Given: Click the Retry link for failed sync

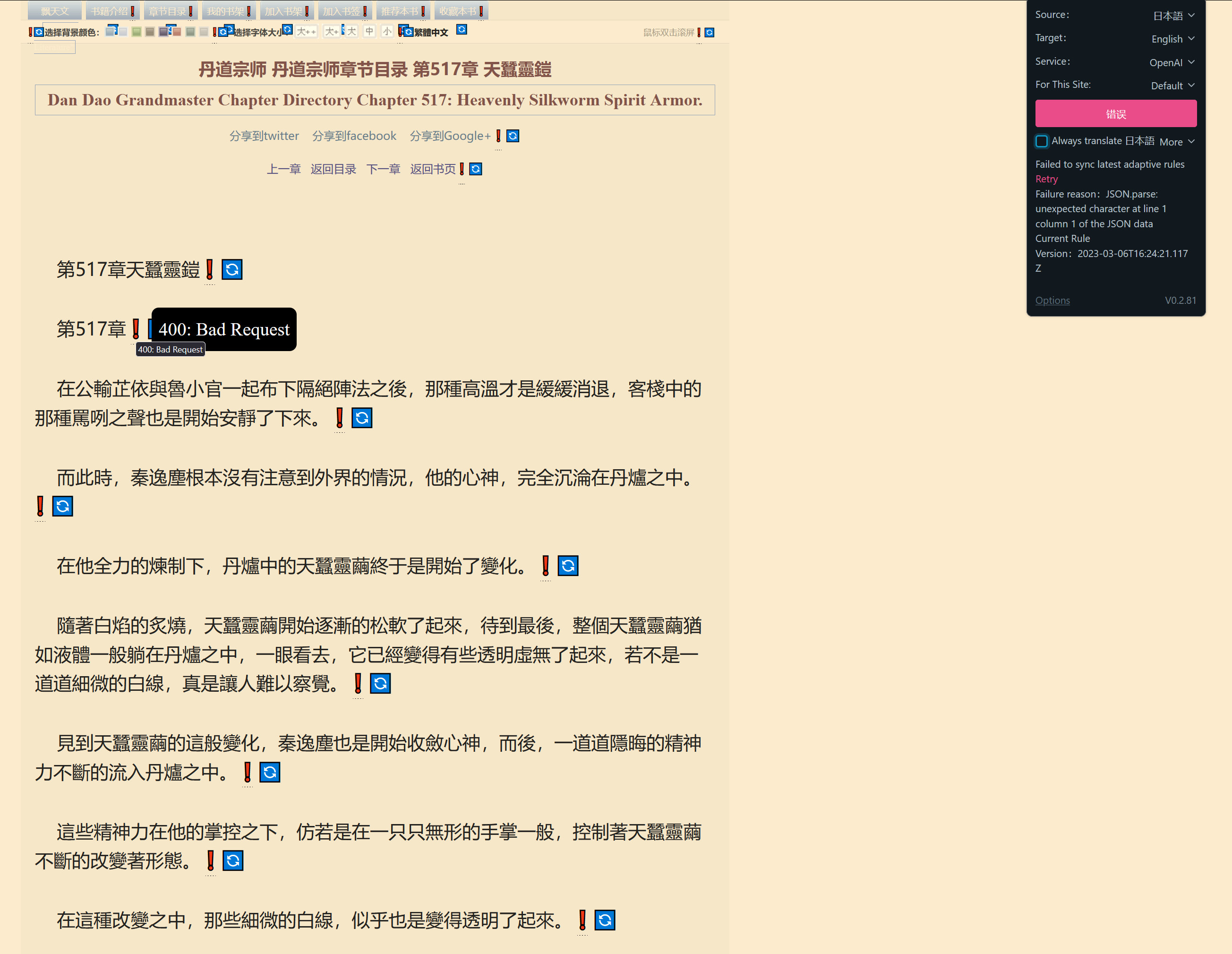Looking at the screenshot, I should click(1046, 179).
